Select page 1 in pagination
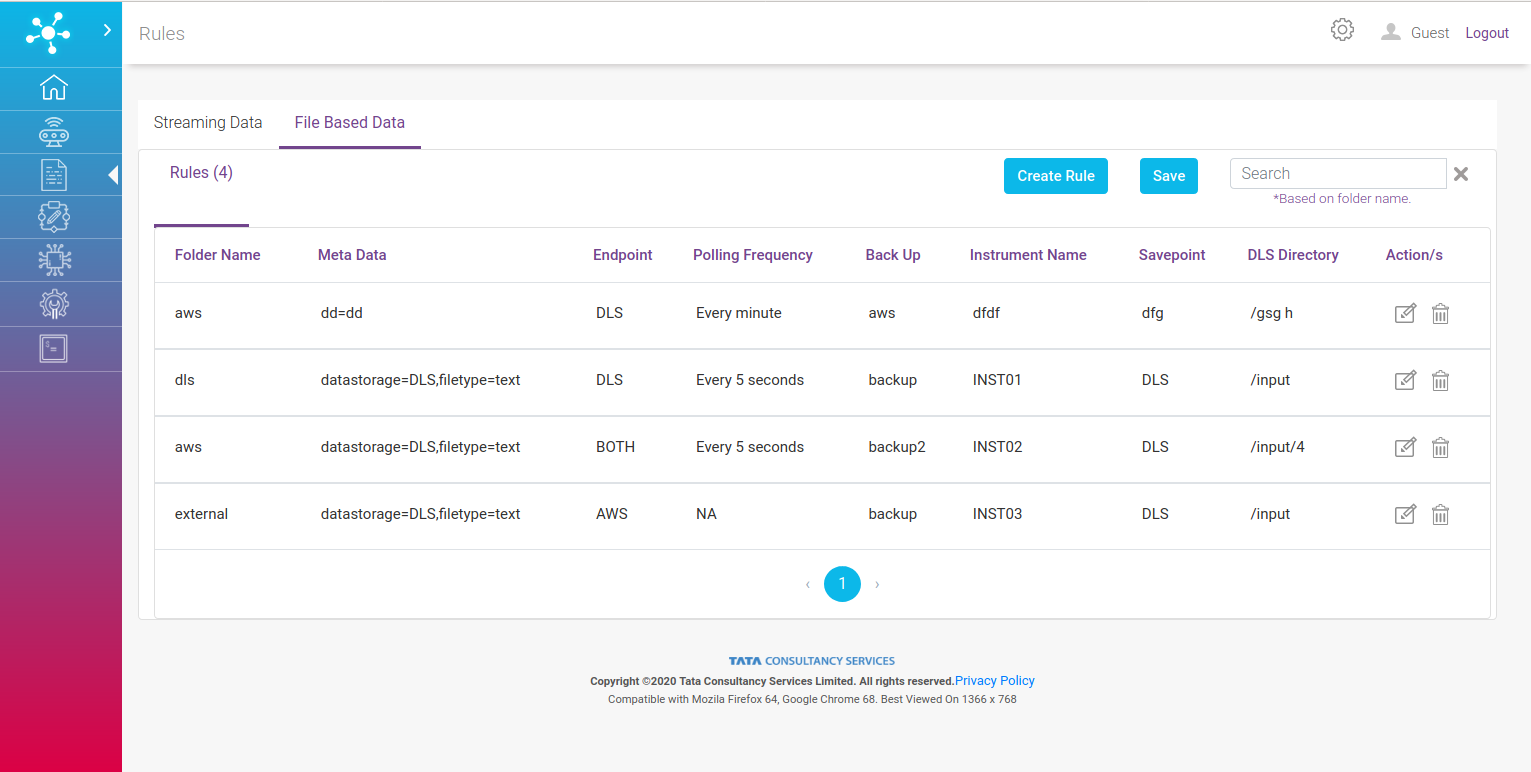The width and height of the screenshot is (1531, 772). [x=842, y=583]
